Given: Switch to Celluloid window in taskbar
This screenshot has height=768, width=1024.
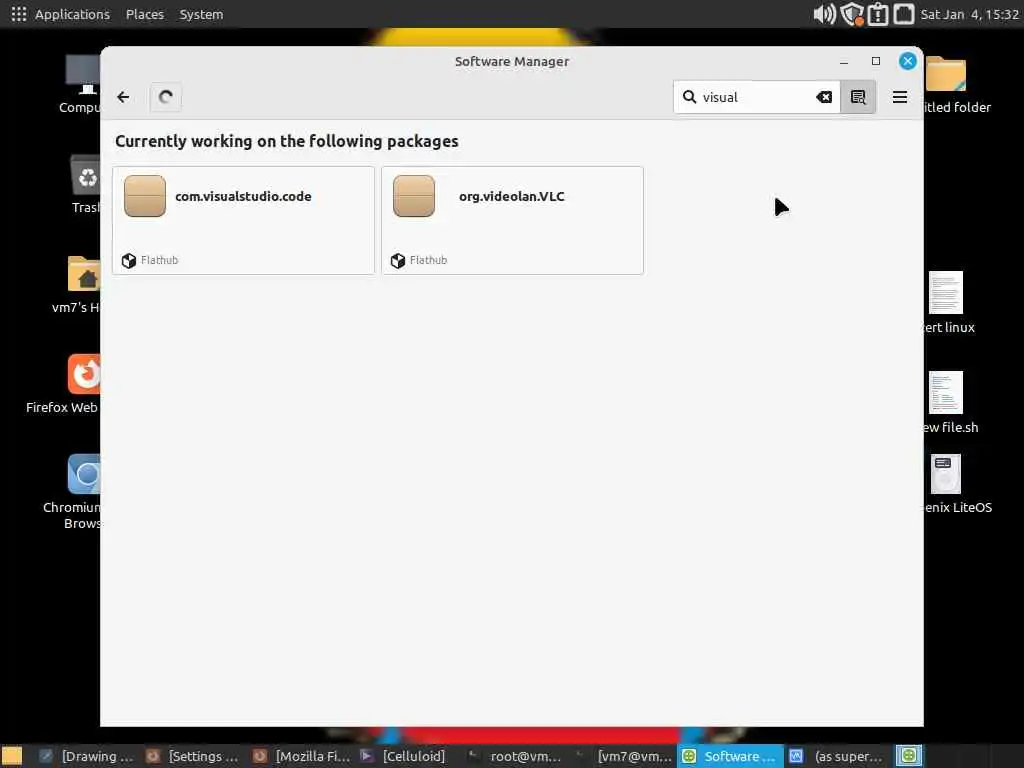Looking at the screenshot, I should pyautogui.click(x=403, y=756).
